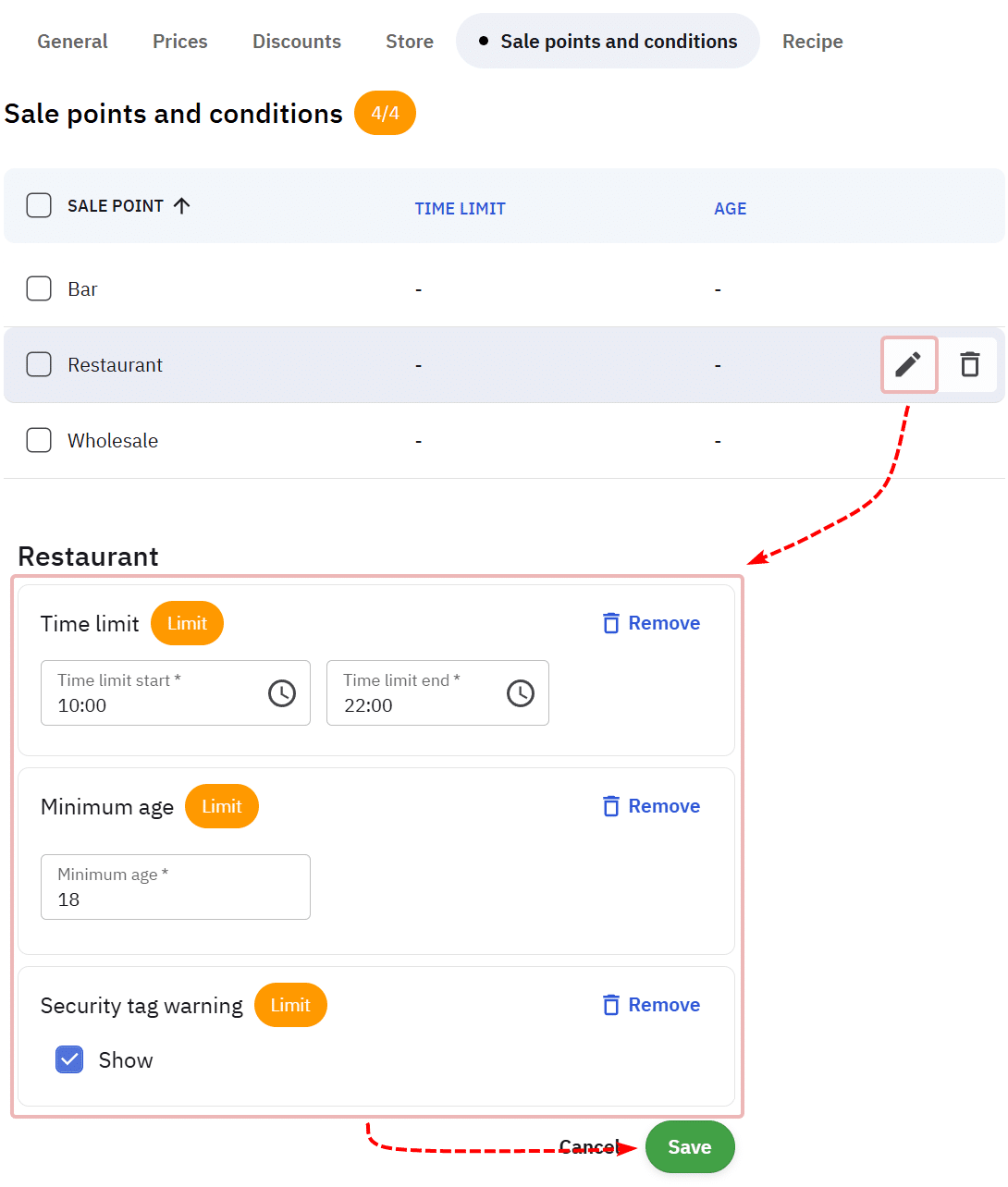Toggle the select-all sale points checkbox

point(39,205)
